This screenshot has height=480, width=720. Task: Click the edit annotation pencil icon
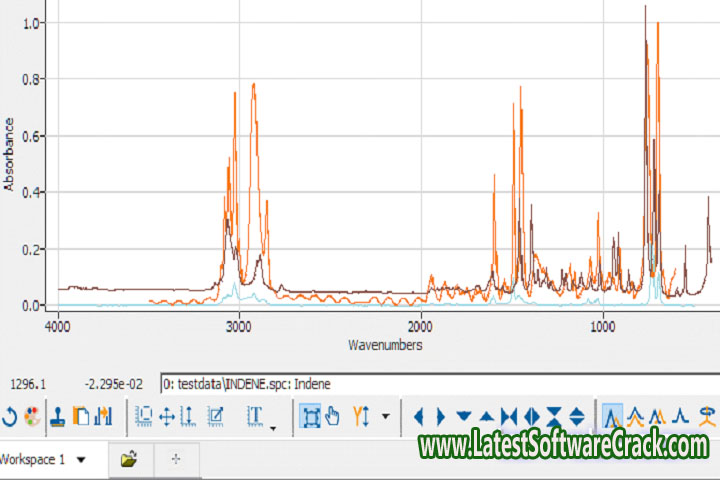coord(215,415)
